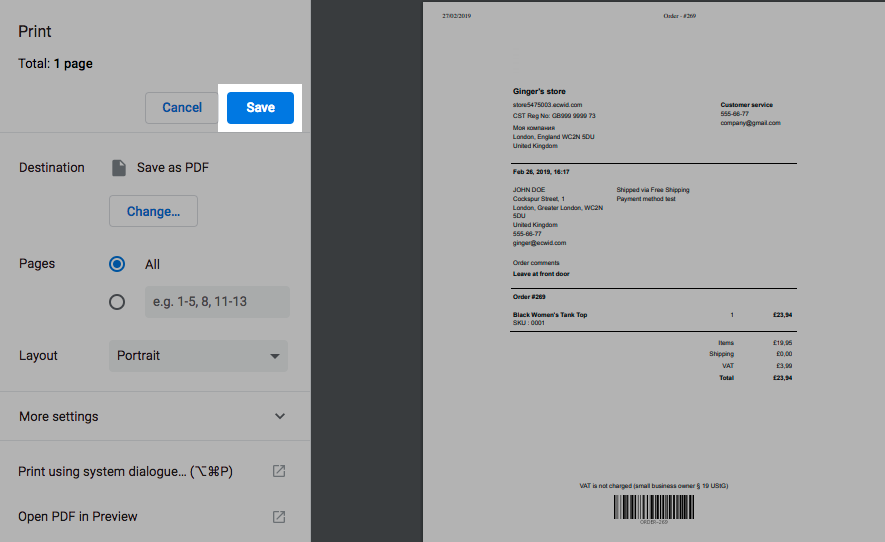Click the Order #269 heading in preview

pyautogui.click(x=529, y=296)
